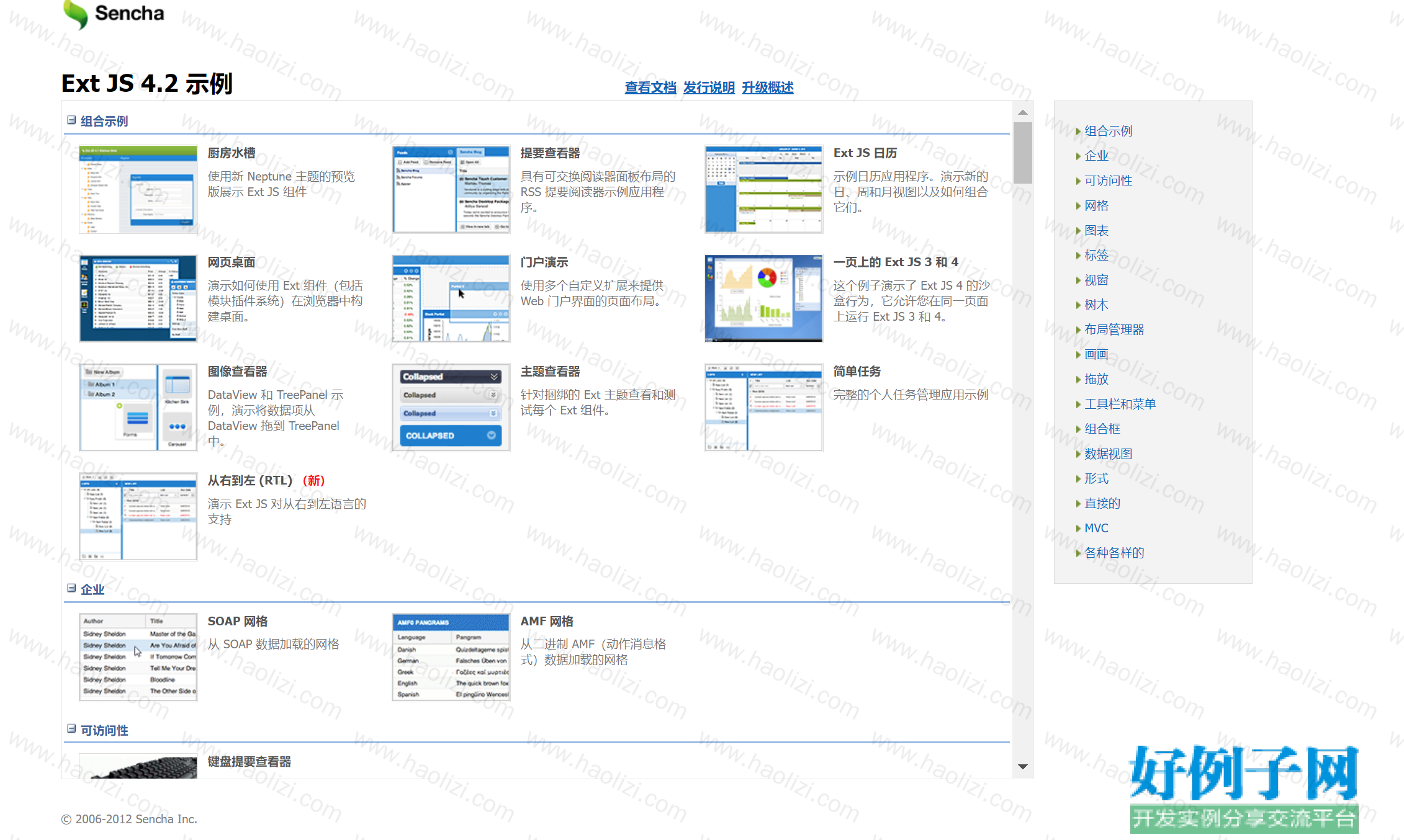The width and height of the screenshot is (1404, 840).
Task: Click the scrollbar down arrow
Action: point(1022,767)
